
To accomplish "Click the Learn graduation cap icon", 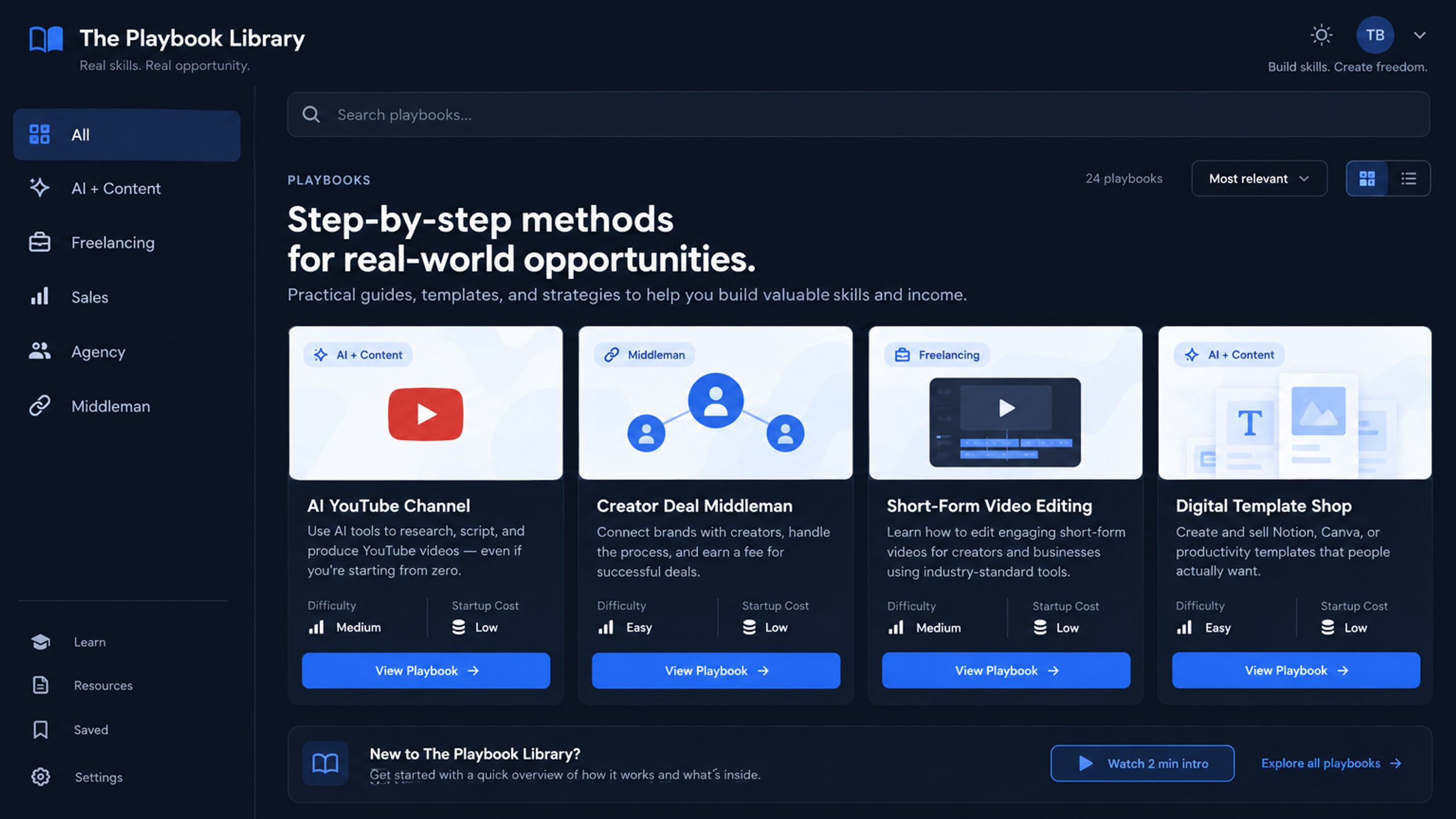I will coord(40,642).
